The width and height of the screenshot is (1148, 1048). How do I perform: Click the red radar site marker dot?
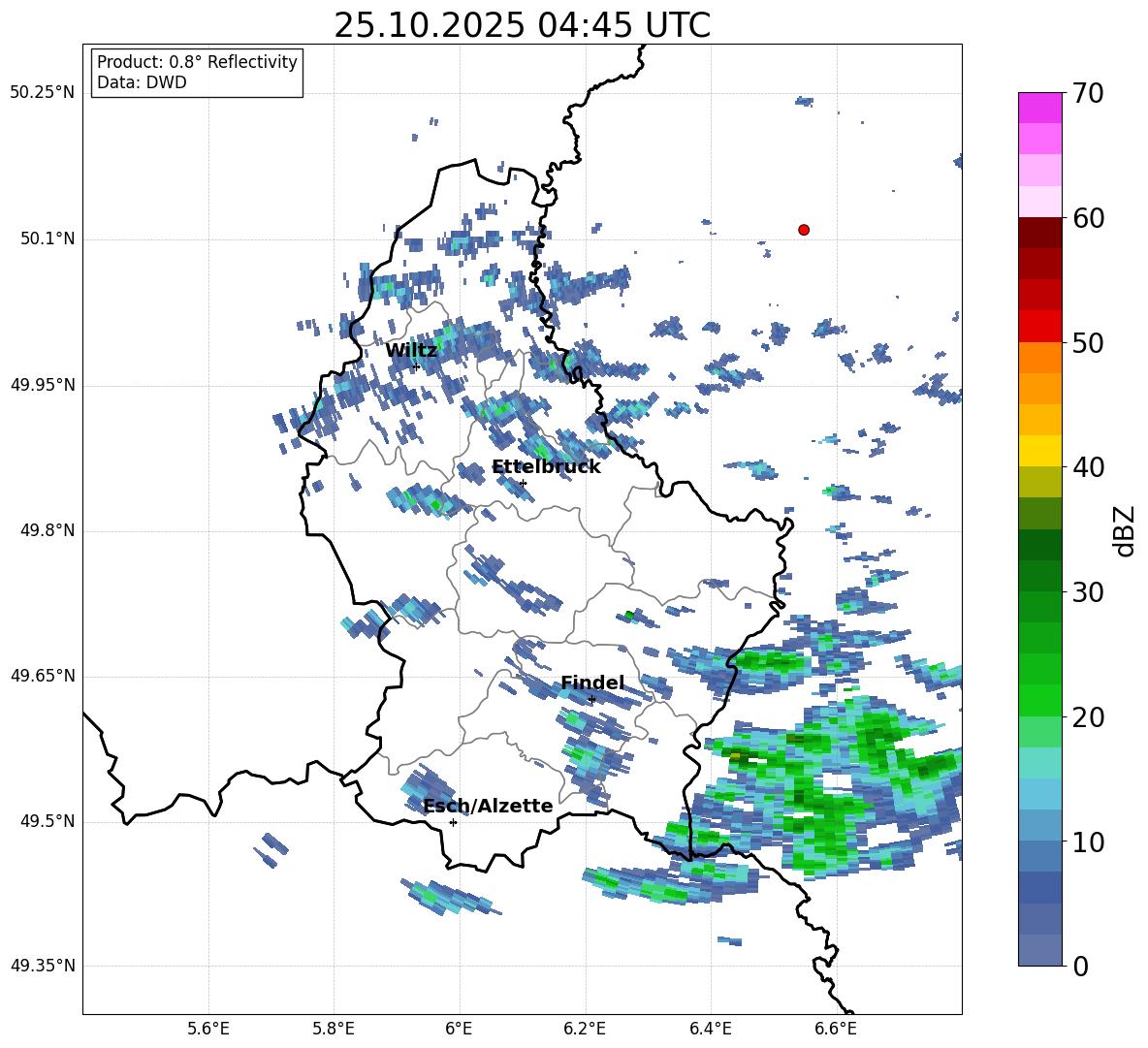coord(803,230)
